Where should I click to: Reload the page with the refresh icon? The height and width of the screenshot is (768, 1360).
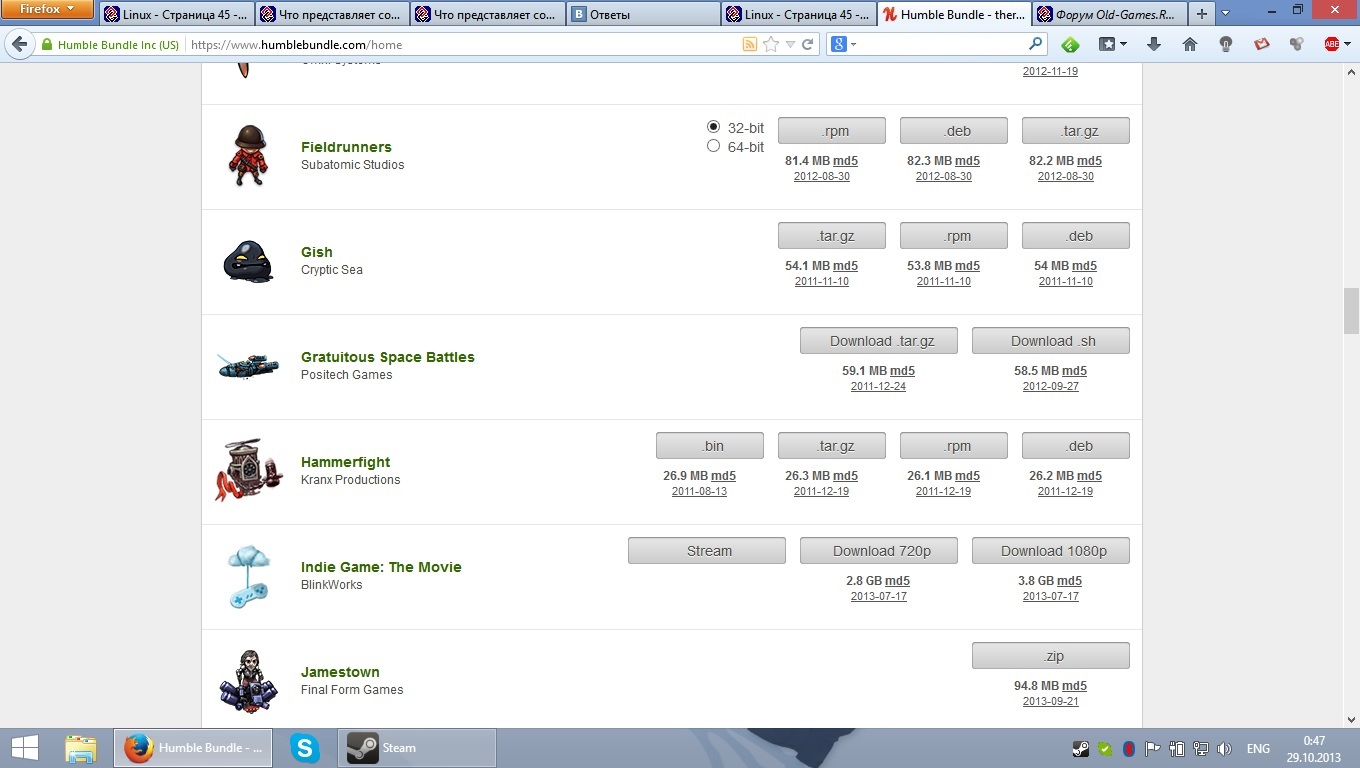pyautogui.click(x=807, y=44)
